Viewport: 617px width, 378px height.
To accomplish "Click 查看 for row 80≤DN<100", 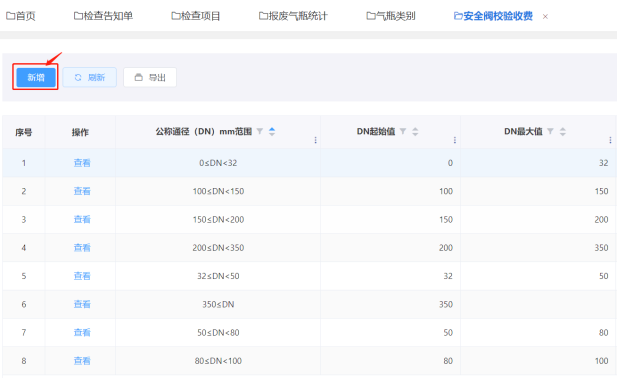I will [x=82, y=361].
